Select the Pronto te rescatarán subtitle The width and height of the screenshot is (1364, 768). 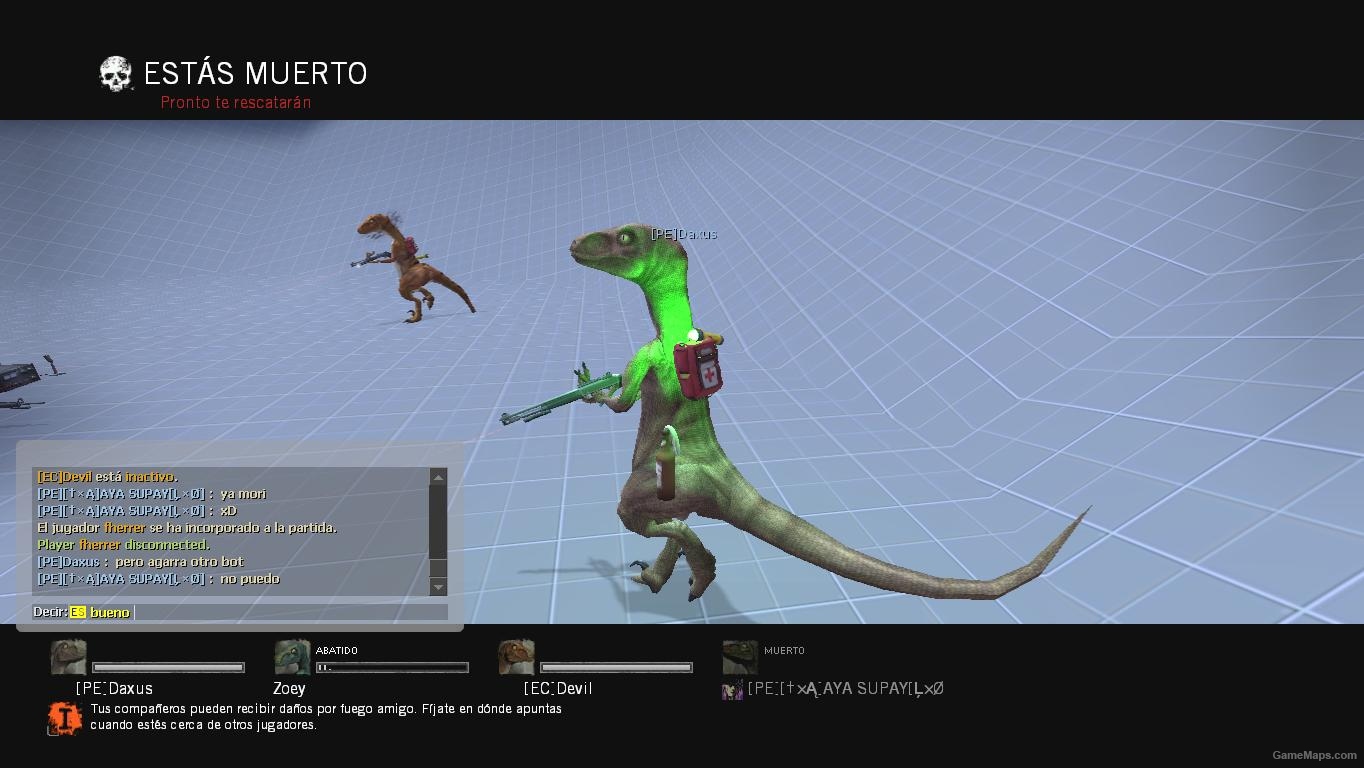[236, 102]
